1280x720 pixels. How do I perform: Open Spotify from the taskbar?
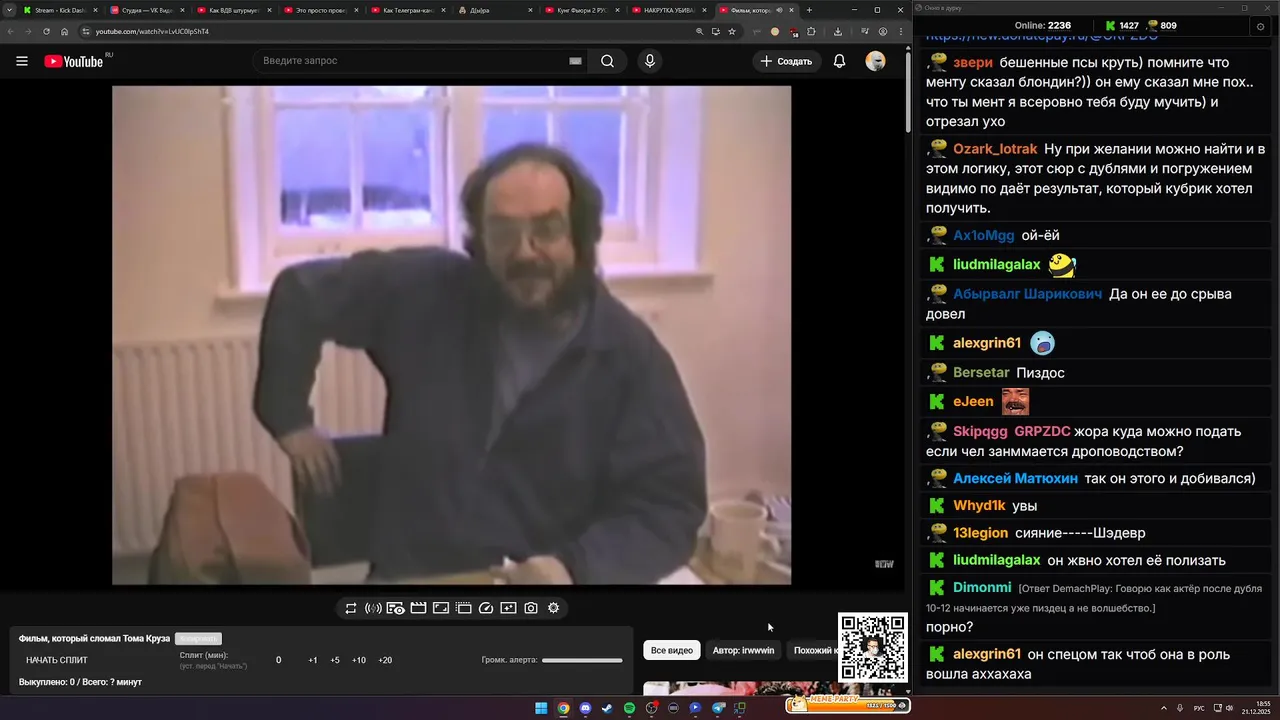click(629, 708)
